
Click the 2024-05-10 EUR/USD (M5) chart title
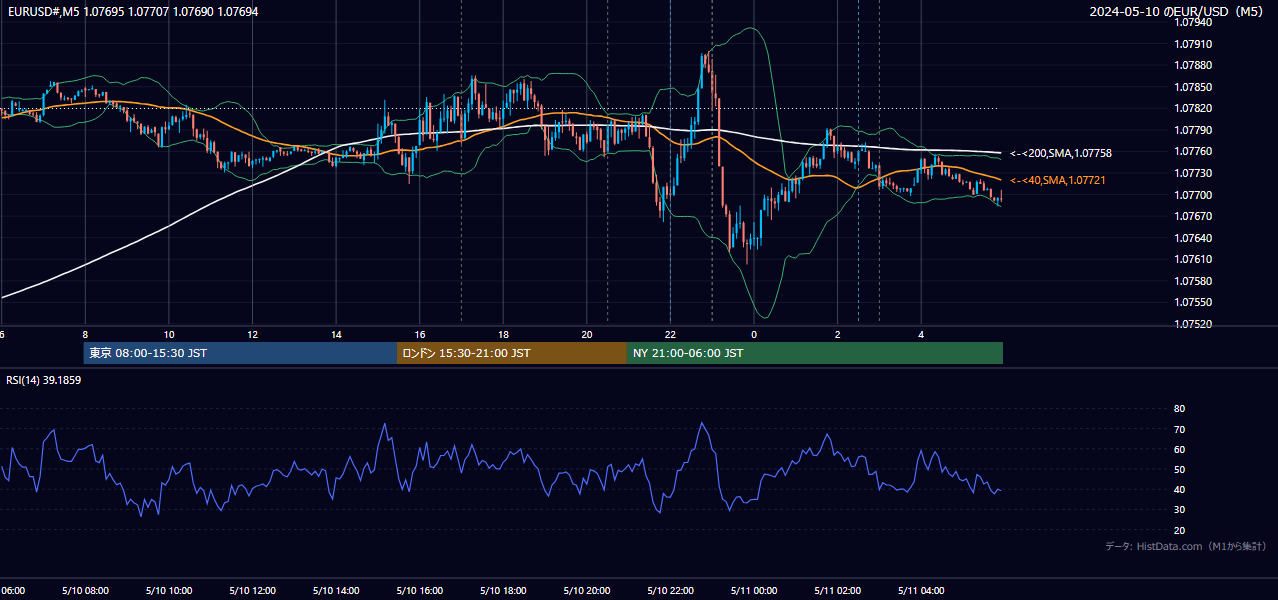(x=1178, y=11)
